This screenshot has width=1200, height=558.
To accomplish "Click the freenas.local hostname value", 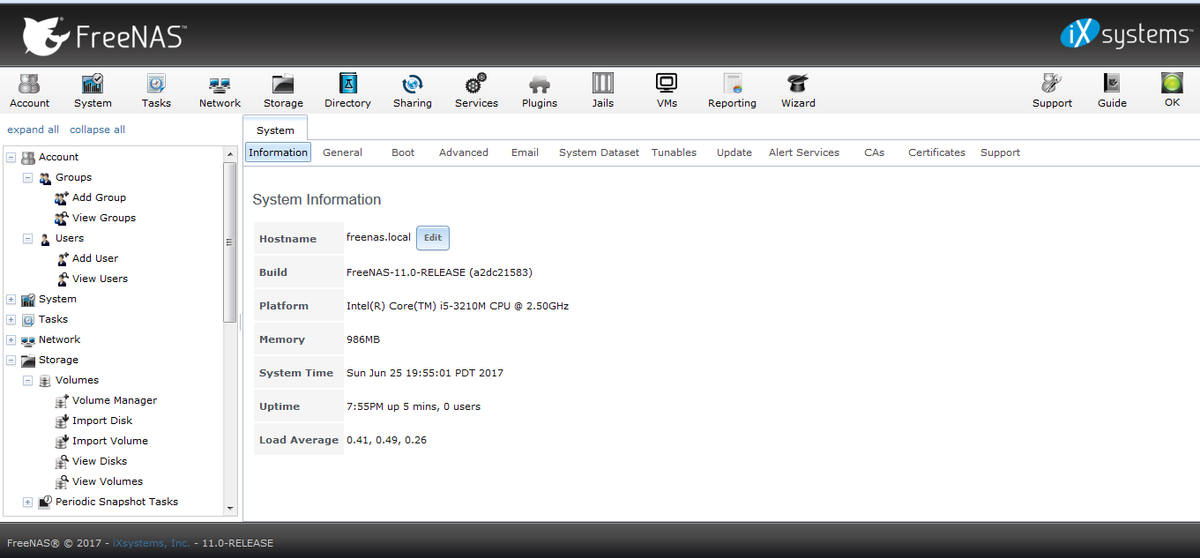I will [378, 238].
